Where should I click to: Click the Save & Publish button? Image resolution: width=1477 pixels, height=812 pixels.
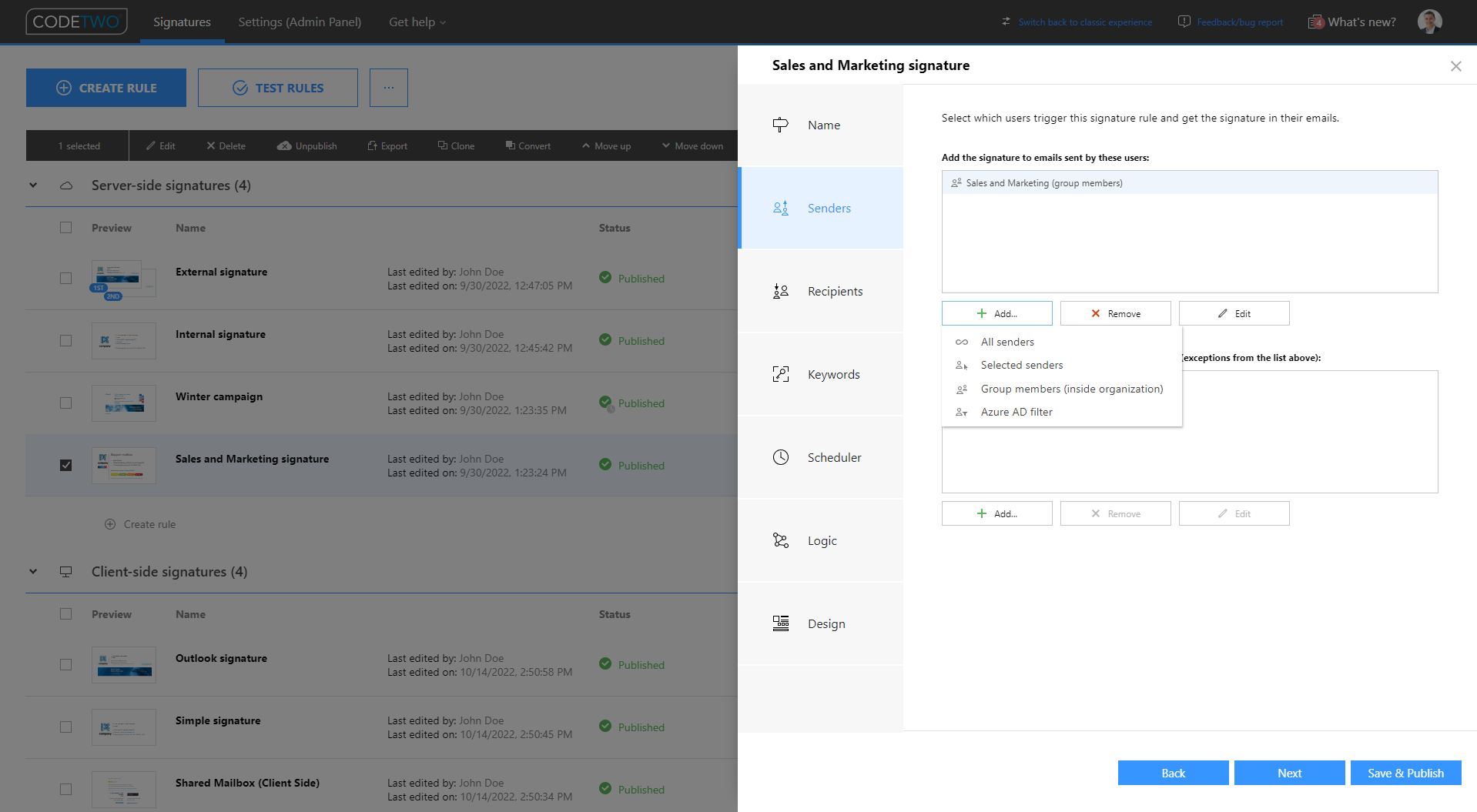(1405, 773)
